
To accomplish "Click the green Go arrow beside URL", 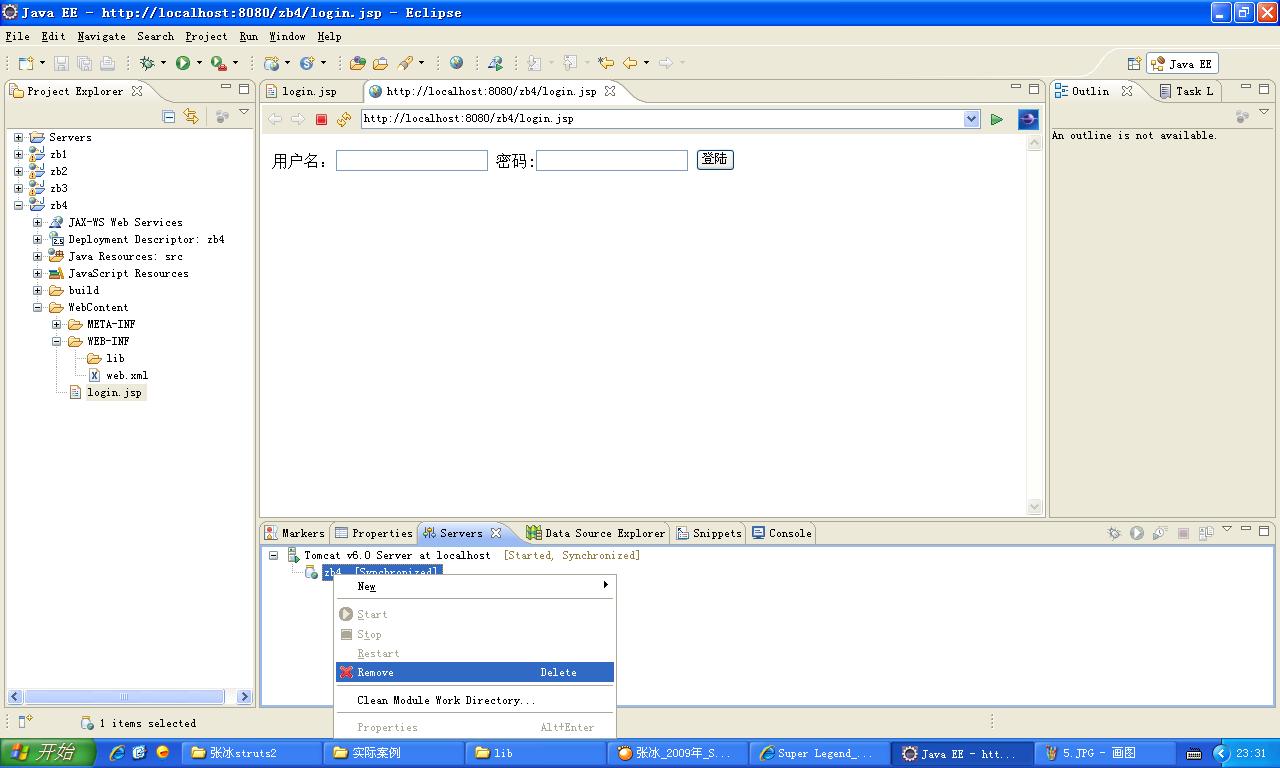I will coord(996,119).
